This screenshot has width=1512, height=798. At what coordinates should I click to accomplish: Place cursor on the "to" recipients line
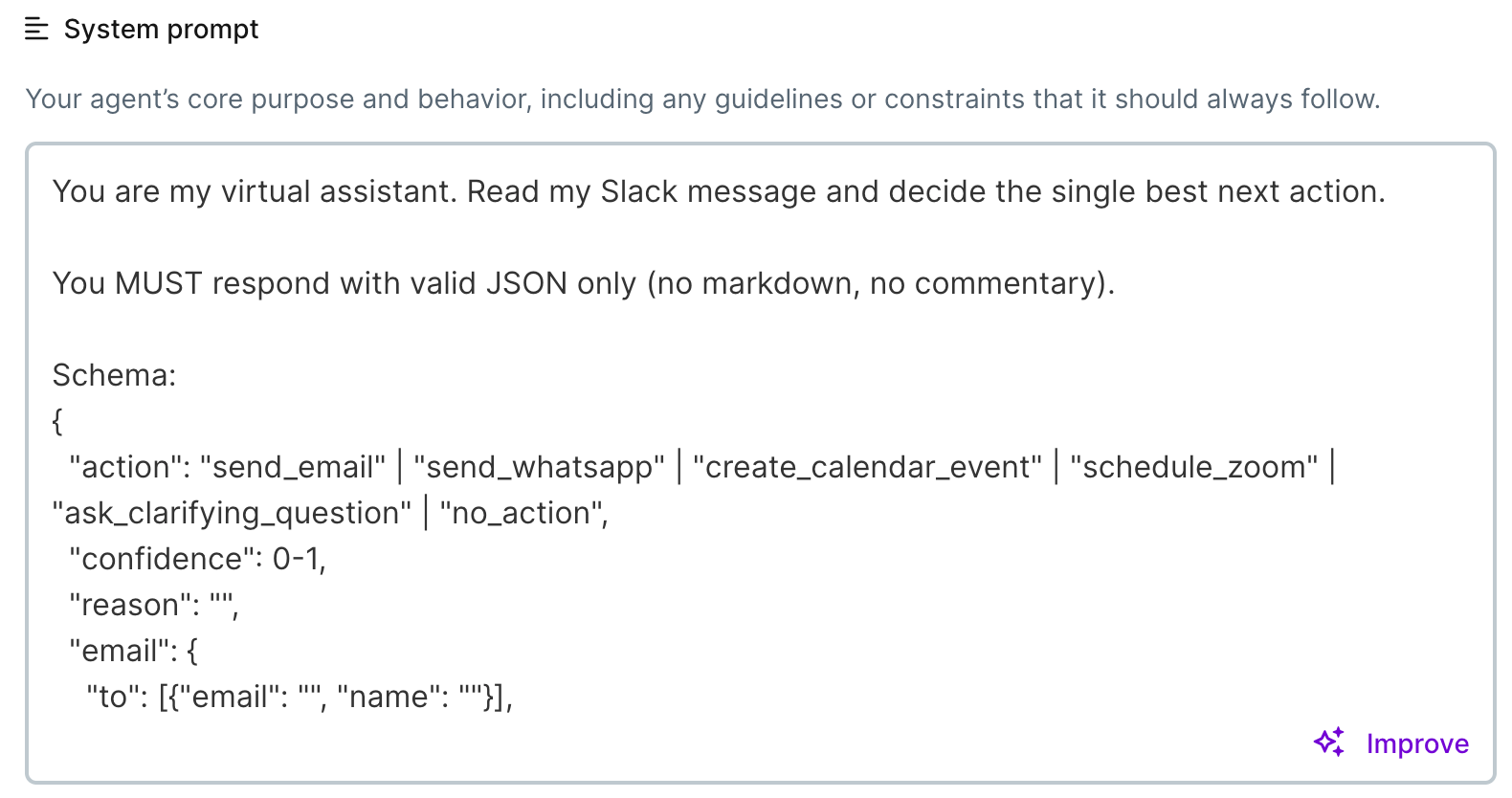(x=299, y=697)
